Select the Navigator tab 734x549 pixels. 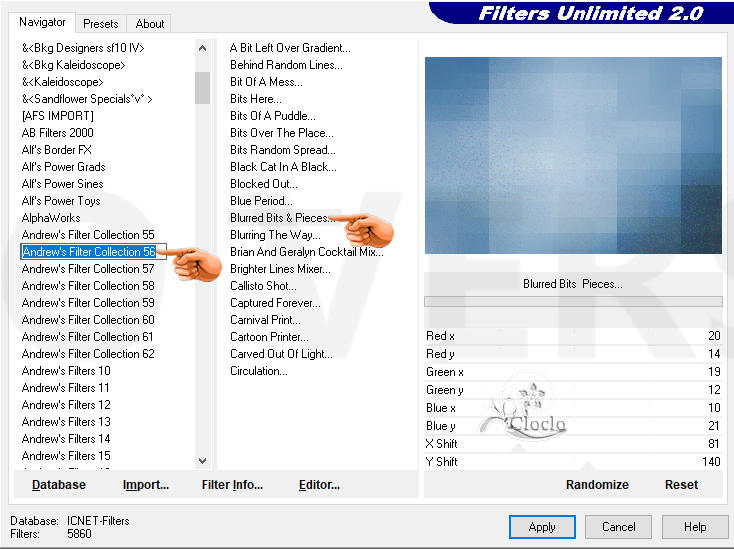pyautogui.click(x=42, y=22)
